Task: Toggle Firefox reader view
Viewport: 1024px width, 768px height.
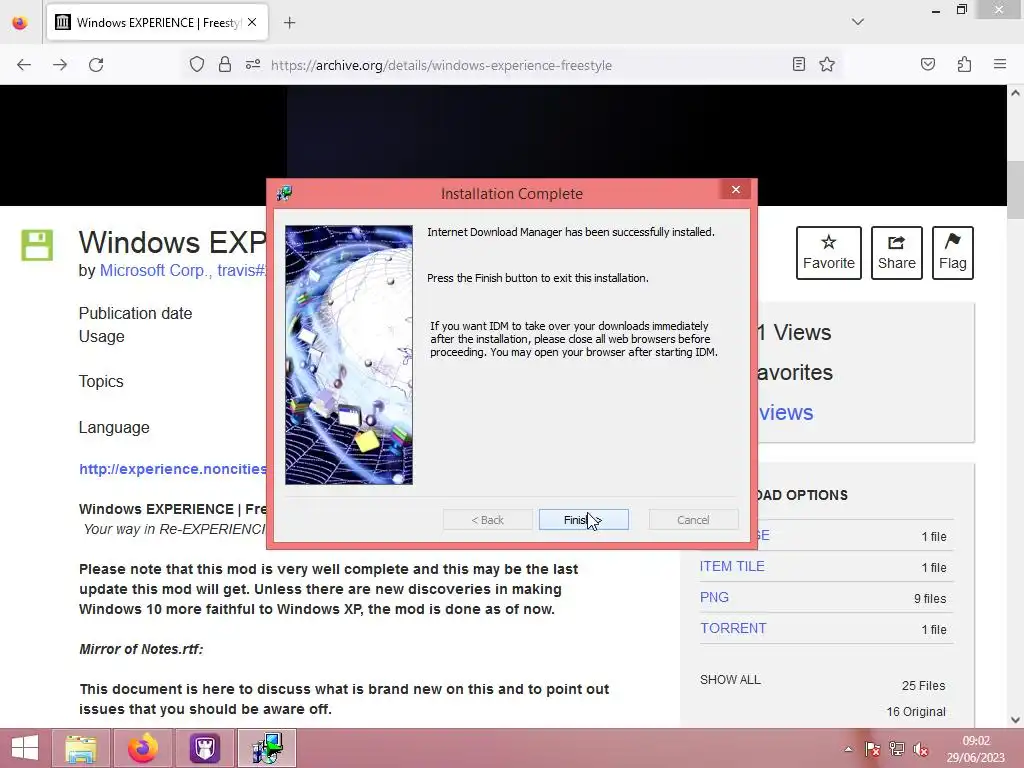Action: coord(799,64)
